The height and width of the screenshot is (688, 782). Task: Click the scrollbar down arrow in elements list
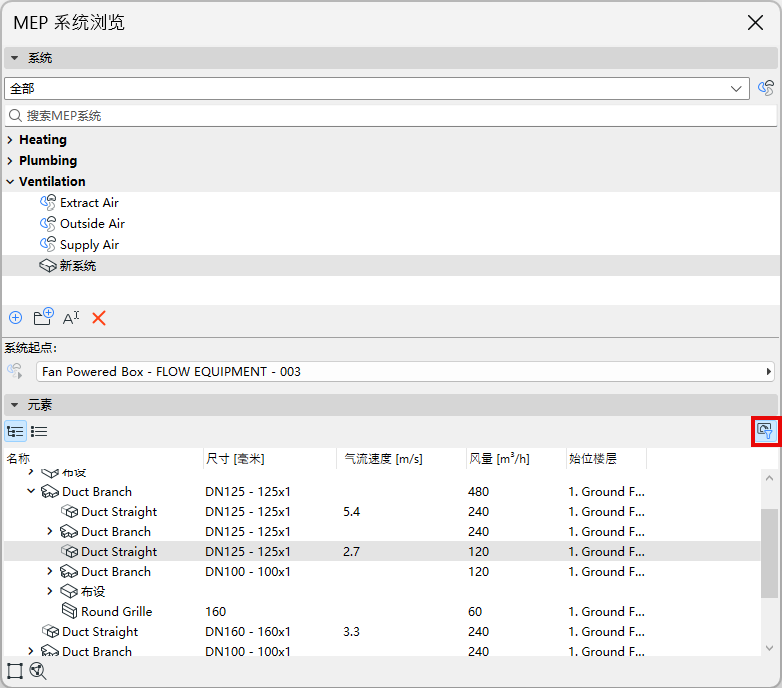pos(769,648)
